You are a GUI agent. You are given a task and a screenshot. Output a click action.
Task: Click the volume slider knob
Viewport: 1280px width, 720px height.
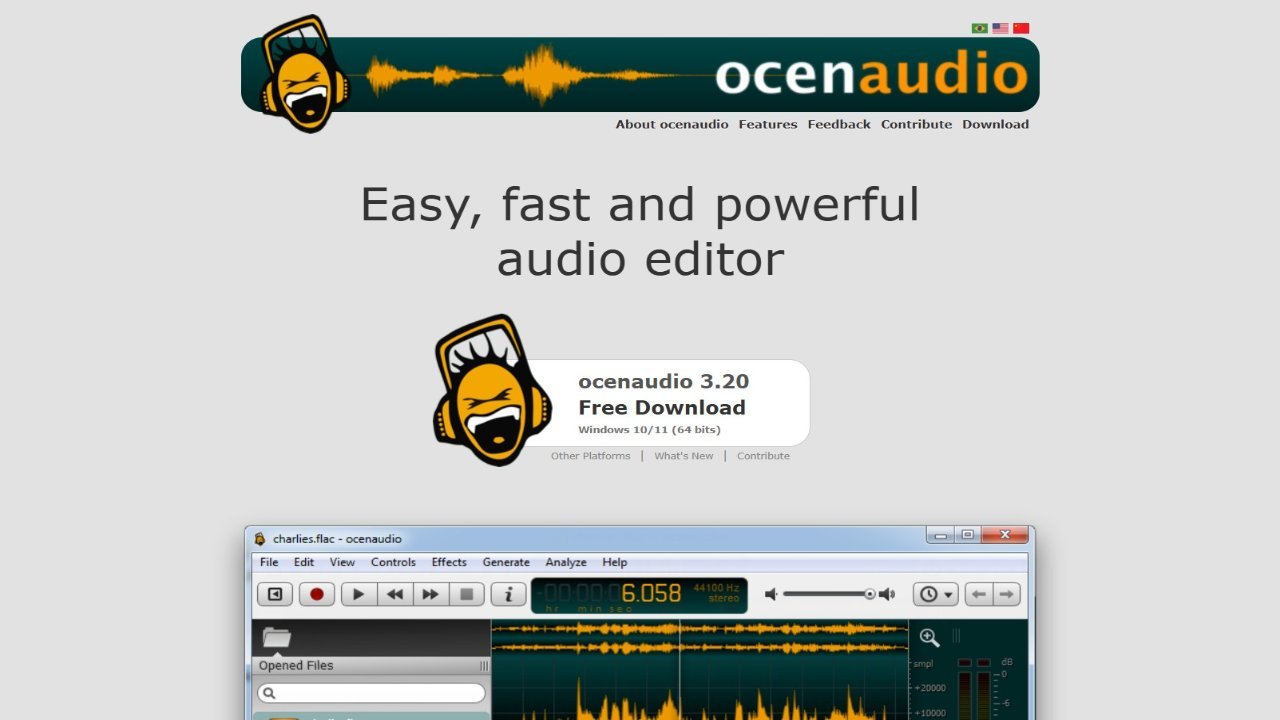pos(870,594)
